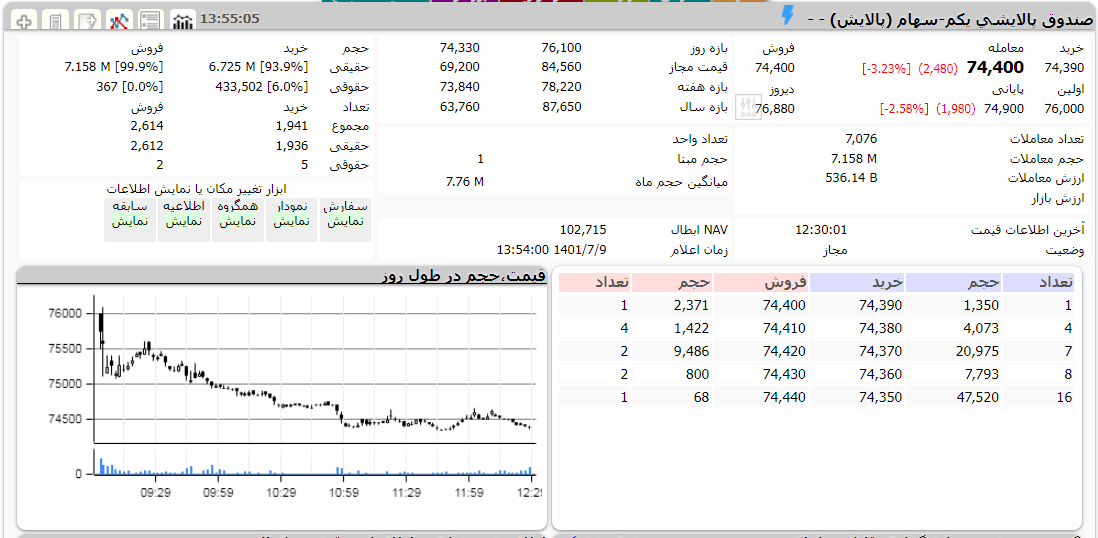
Task: Click last trade price 74,400 in bold
Action: [x=995, y=67]
